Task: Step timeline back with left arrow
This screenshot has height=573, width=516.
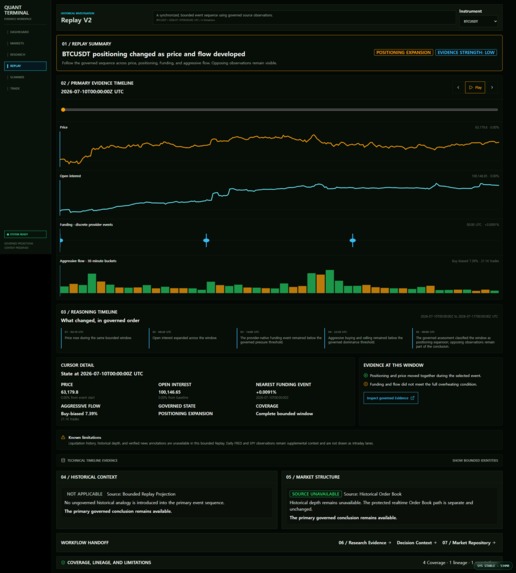Action: (x=458, y=87)
